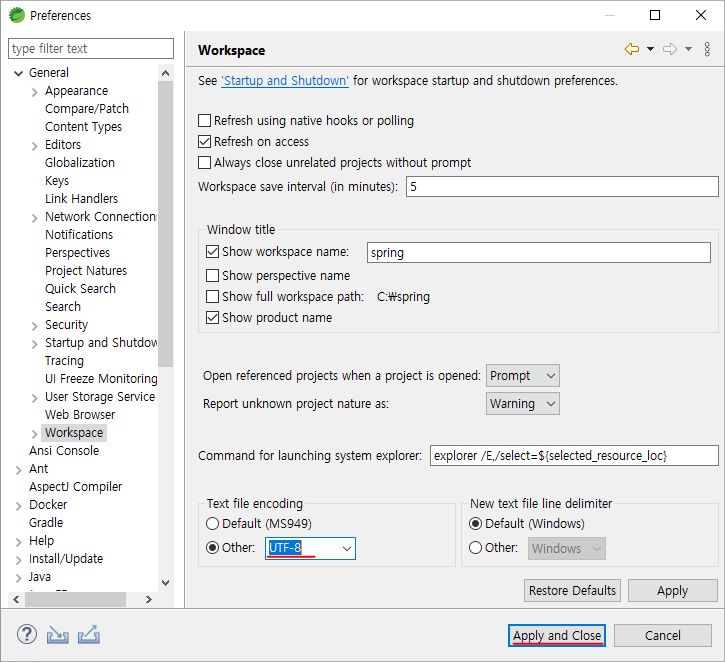Click the workspace save interval field
This screenshot has height=662, width=725.
coord(562,186)
